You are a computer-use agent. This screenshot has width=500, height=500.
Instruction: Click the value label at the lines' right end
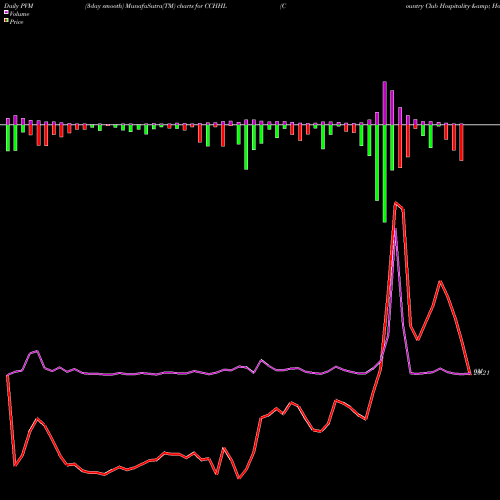click(x=481, y=373)
